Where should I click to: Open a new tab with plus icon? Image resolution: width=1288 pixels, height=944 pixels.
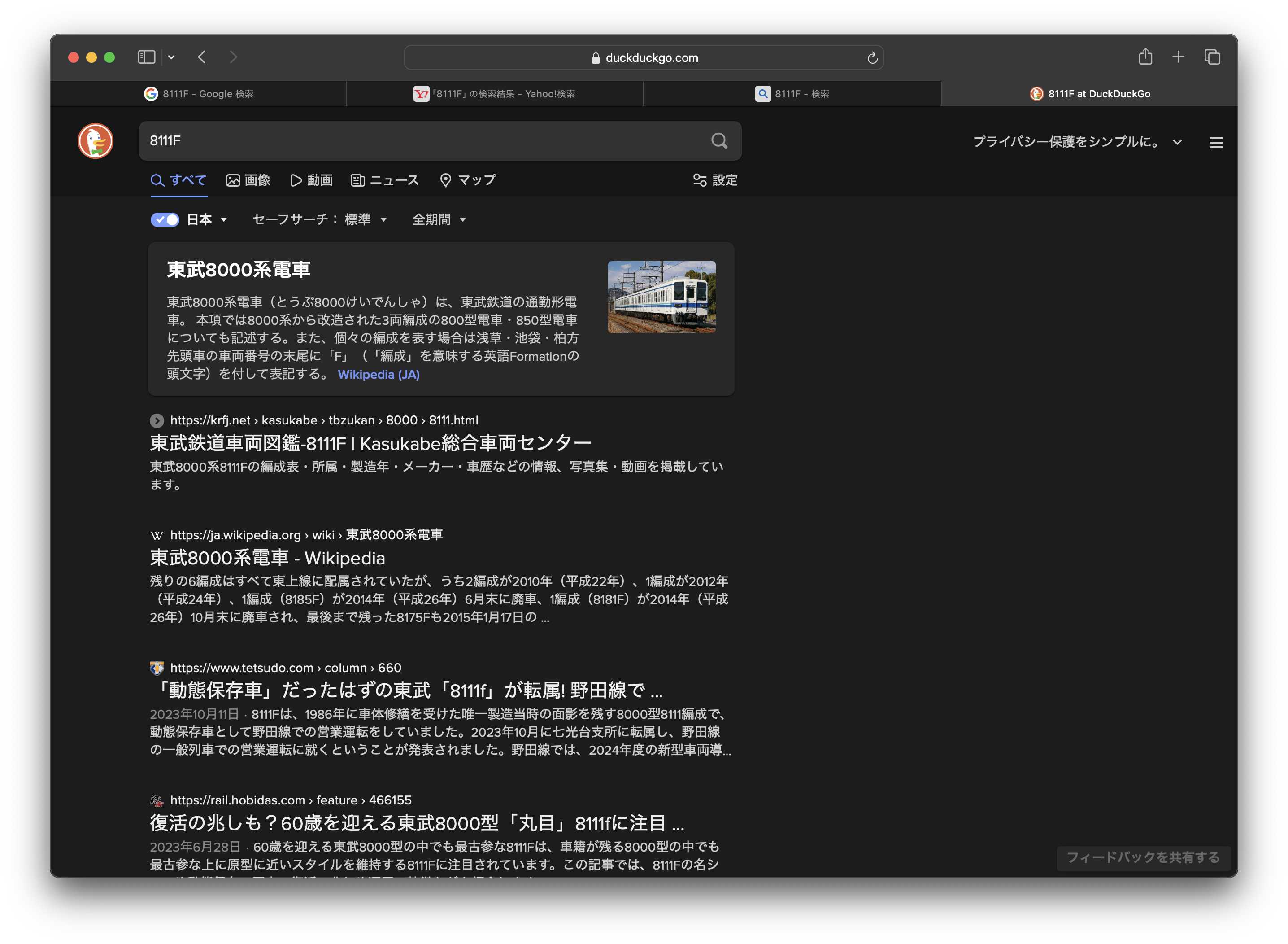1178,57
